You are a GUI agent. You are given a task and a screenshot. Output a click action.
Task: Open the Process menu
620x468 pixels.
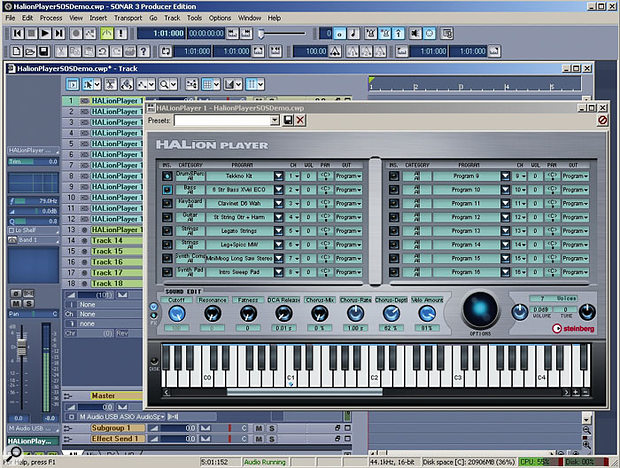click(x=51, y=18)
